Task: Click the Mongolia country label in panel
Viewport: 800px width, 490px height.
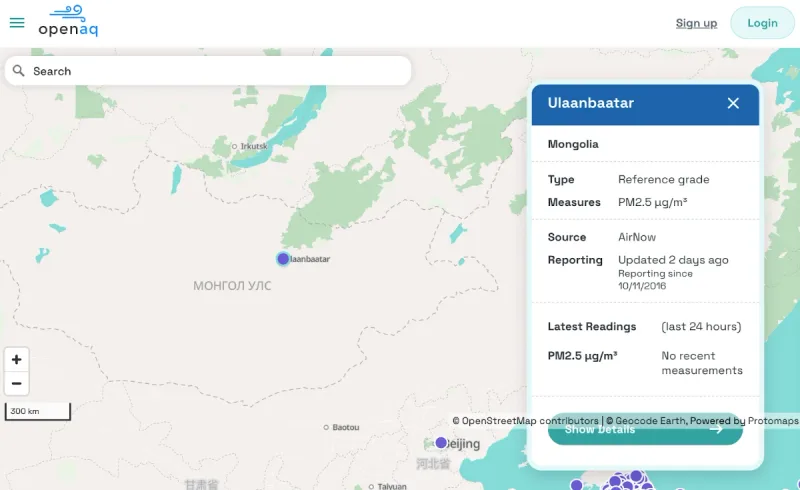Action: [573, 144]
